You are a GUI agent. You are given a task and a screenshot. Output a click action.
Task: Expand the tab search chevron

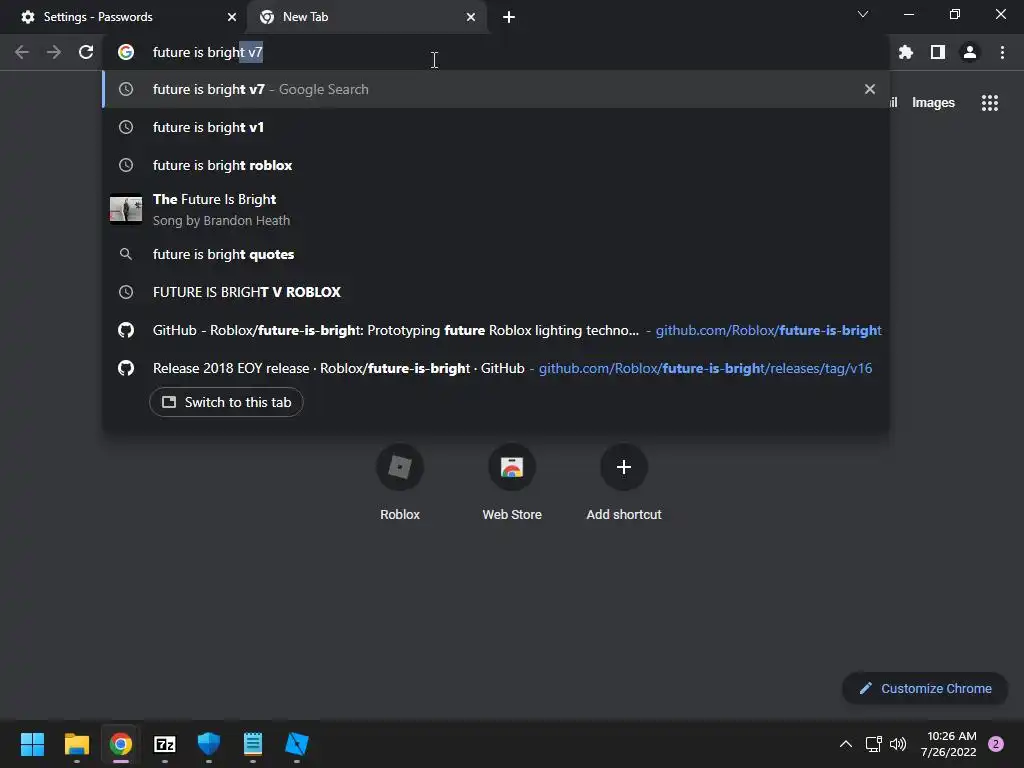(863, 14)
